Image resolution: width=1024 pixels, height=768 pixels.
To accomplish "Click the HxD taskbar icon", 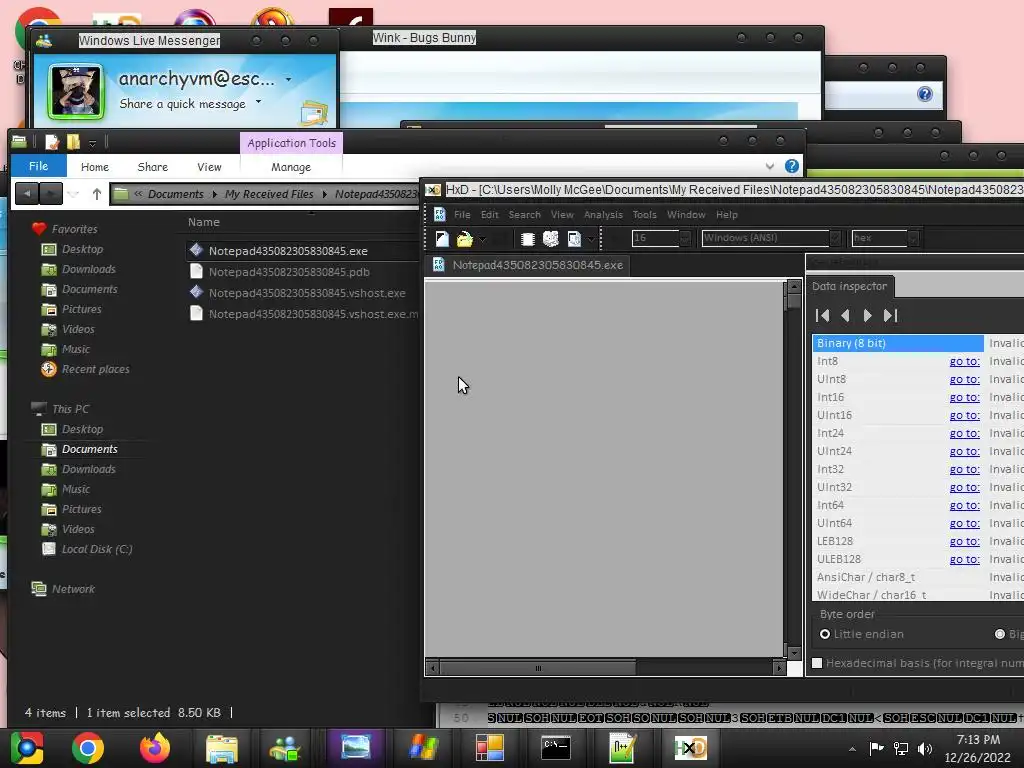I will pos(690,748).
